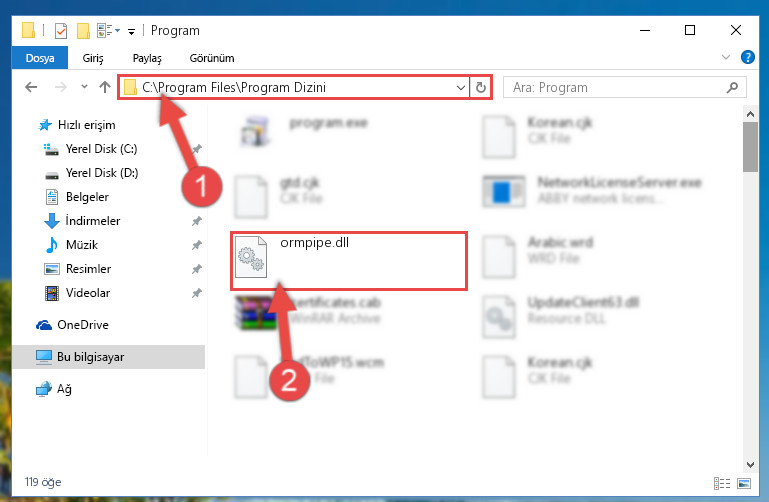Expand the ribbon with chevron
769x502 pixels.
click(726, 57)
